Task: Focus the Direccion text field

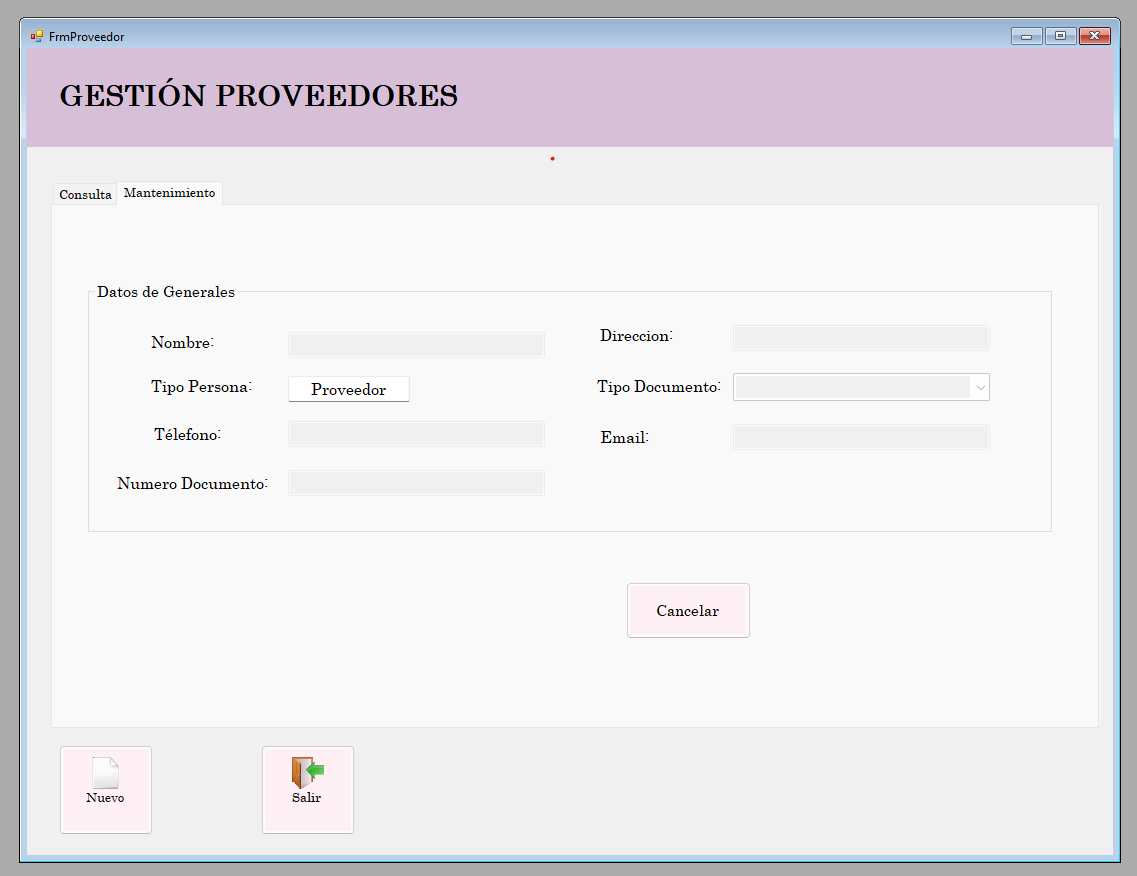Action: click(x=861, y=338)
